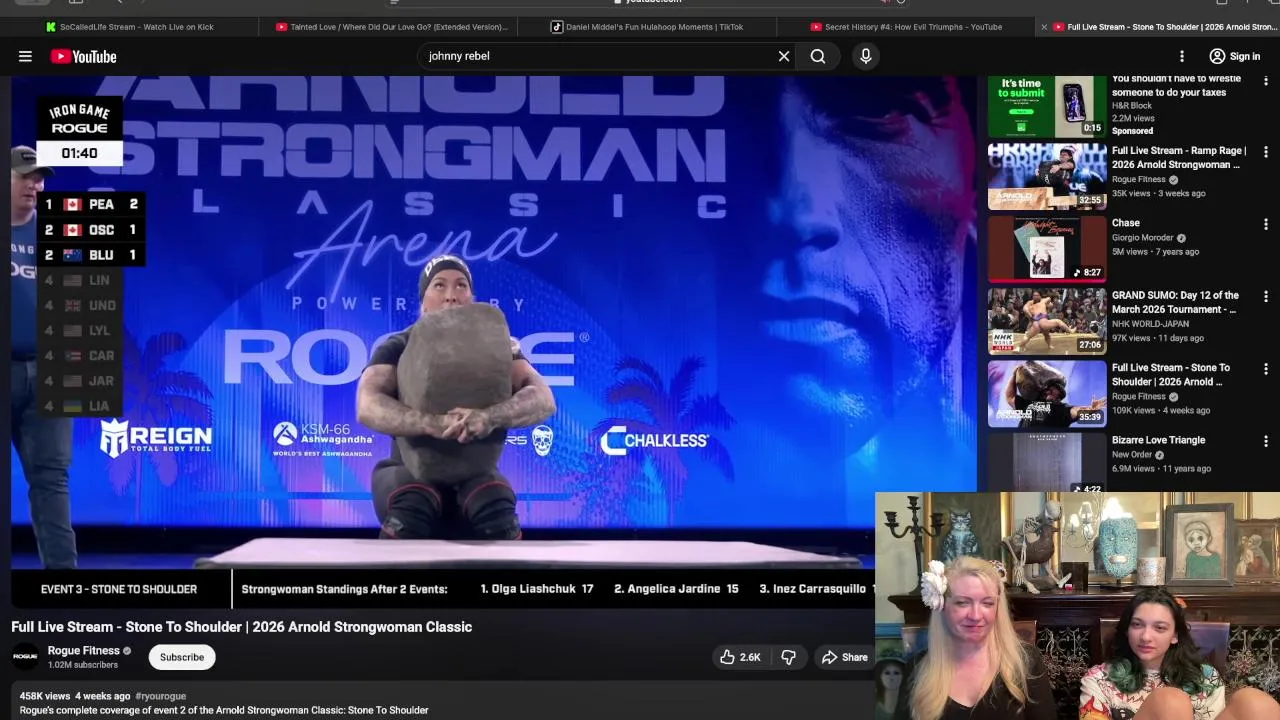Open the three-dot settings menu beside Sign in
This screenshot has height=720, width=1280.
point(1182,56)
